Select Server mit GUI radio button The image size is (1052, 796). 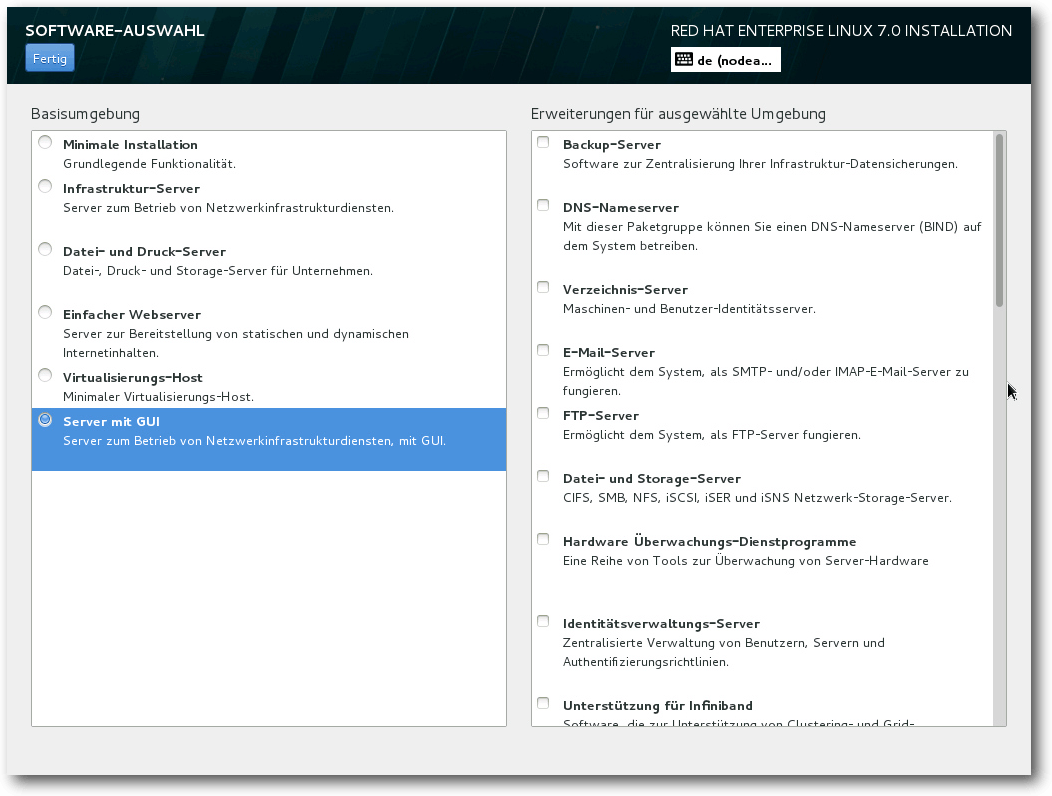click(45, 419)
